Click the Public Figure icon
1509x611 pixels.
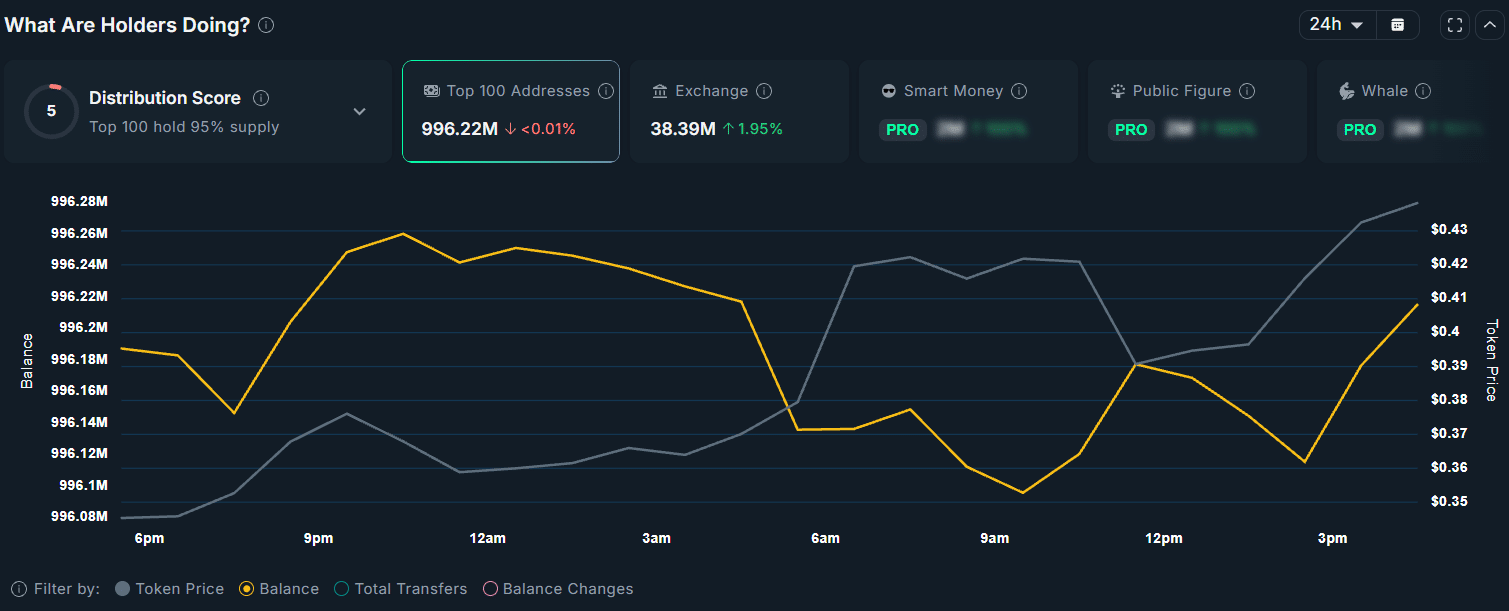click(1117, 90)
